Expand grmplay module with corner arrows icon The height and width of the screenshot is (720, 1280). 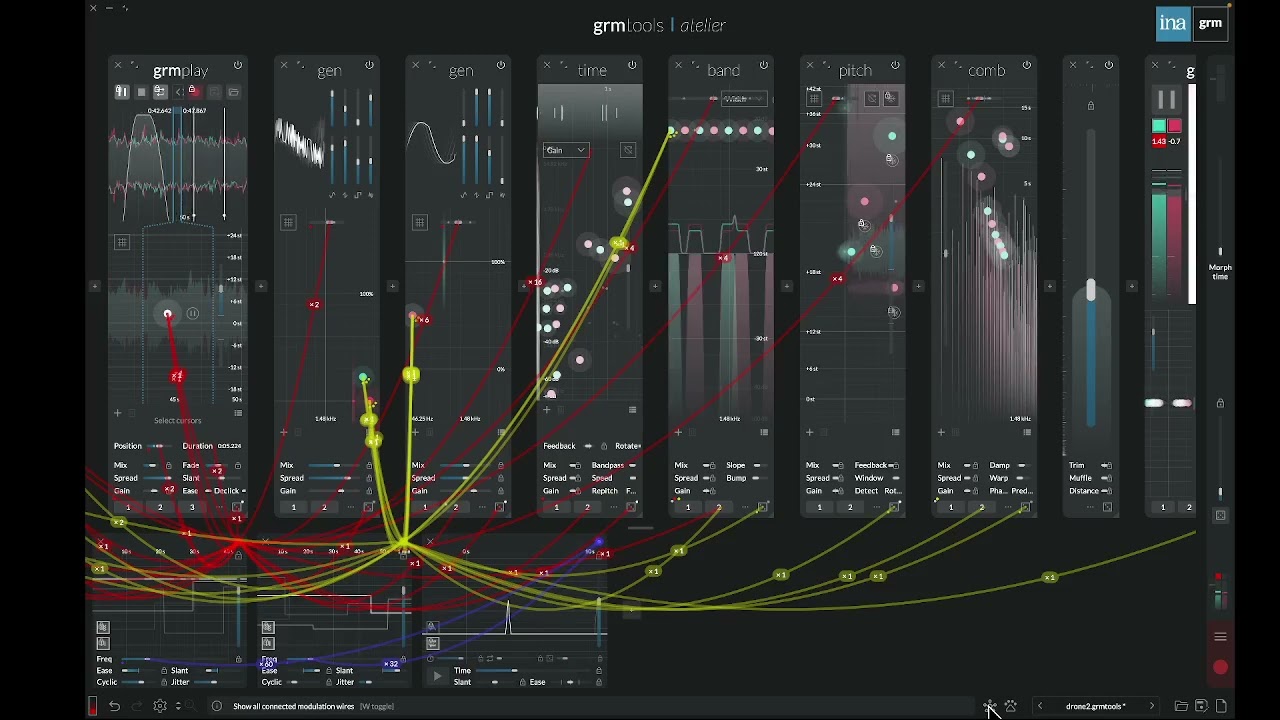pyautogui.click(x=133, y=65)
